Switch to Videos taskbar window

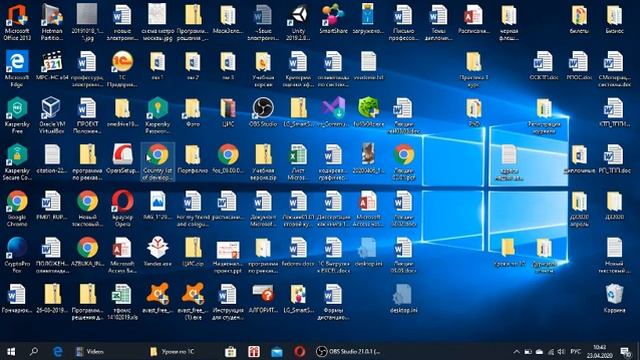[x=91, y=351]
